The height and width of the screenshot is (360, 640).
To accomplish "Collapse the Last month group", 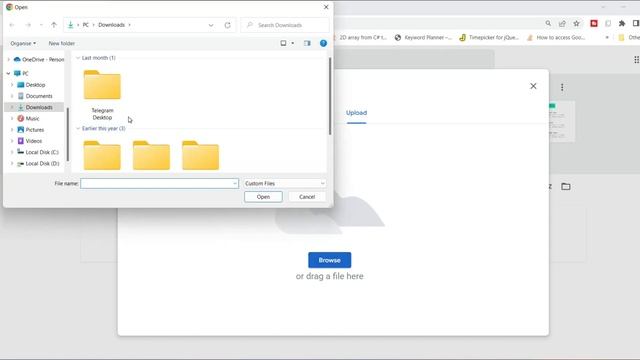I will pos(78,58).
